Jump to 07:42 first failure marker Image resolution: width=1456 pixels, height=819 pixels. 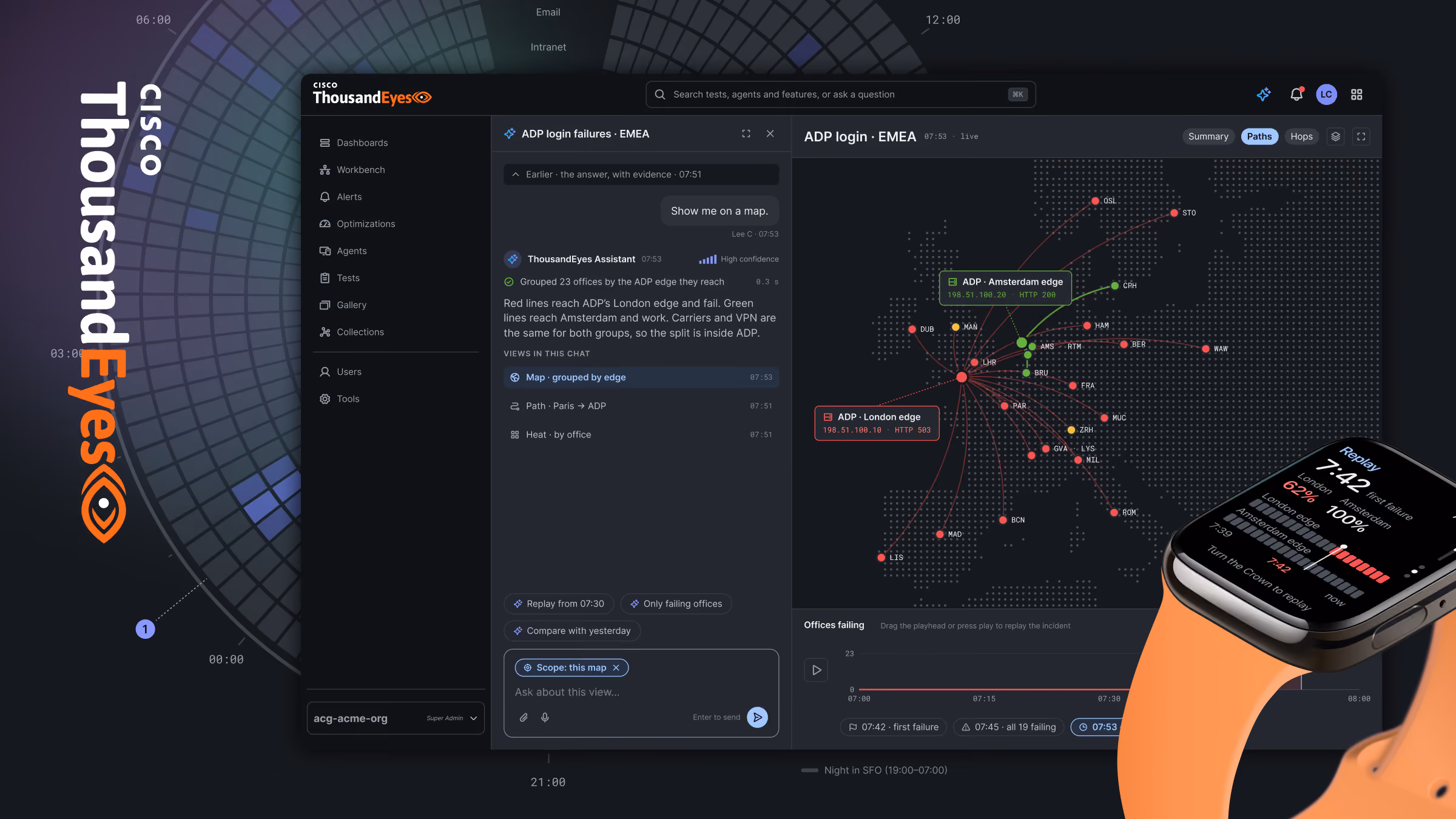pos(893,727)
